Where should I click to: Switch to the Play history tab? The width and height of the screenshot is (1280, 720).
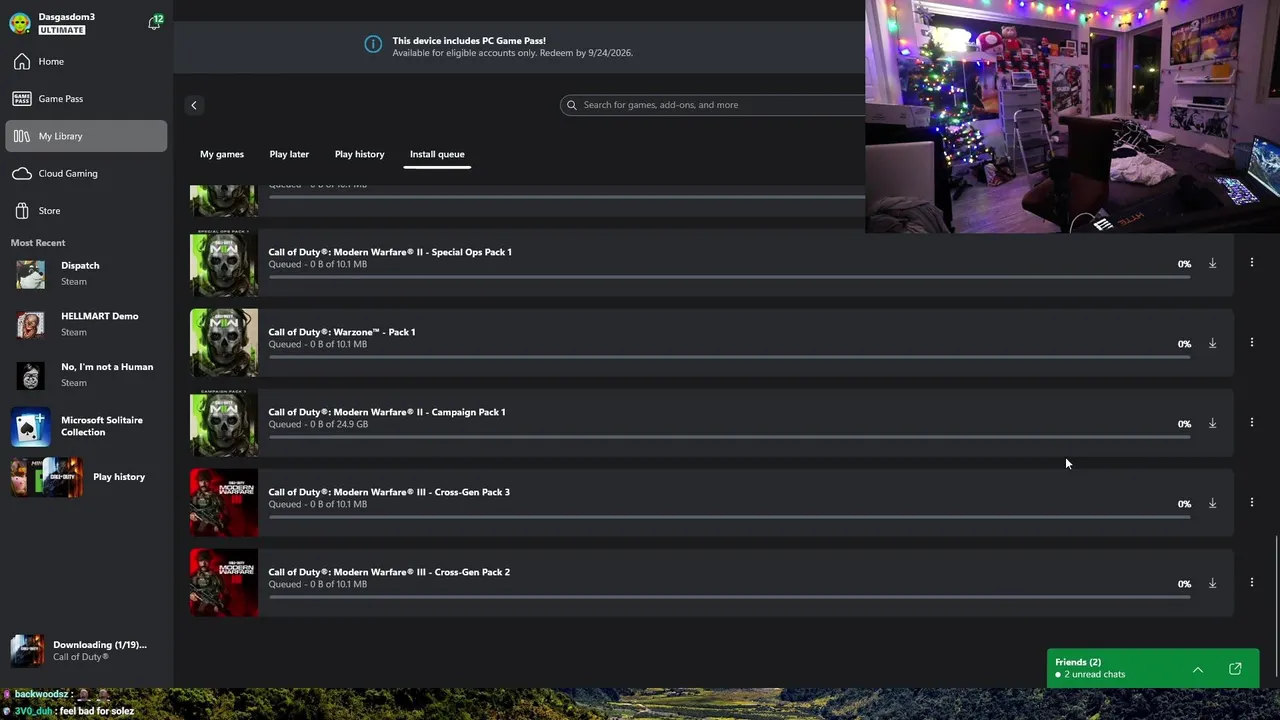(x=359, y=154)
